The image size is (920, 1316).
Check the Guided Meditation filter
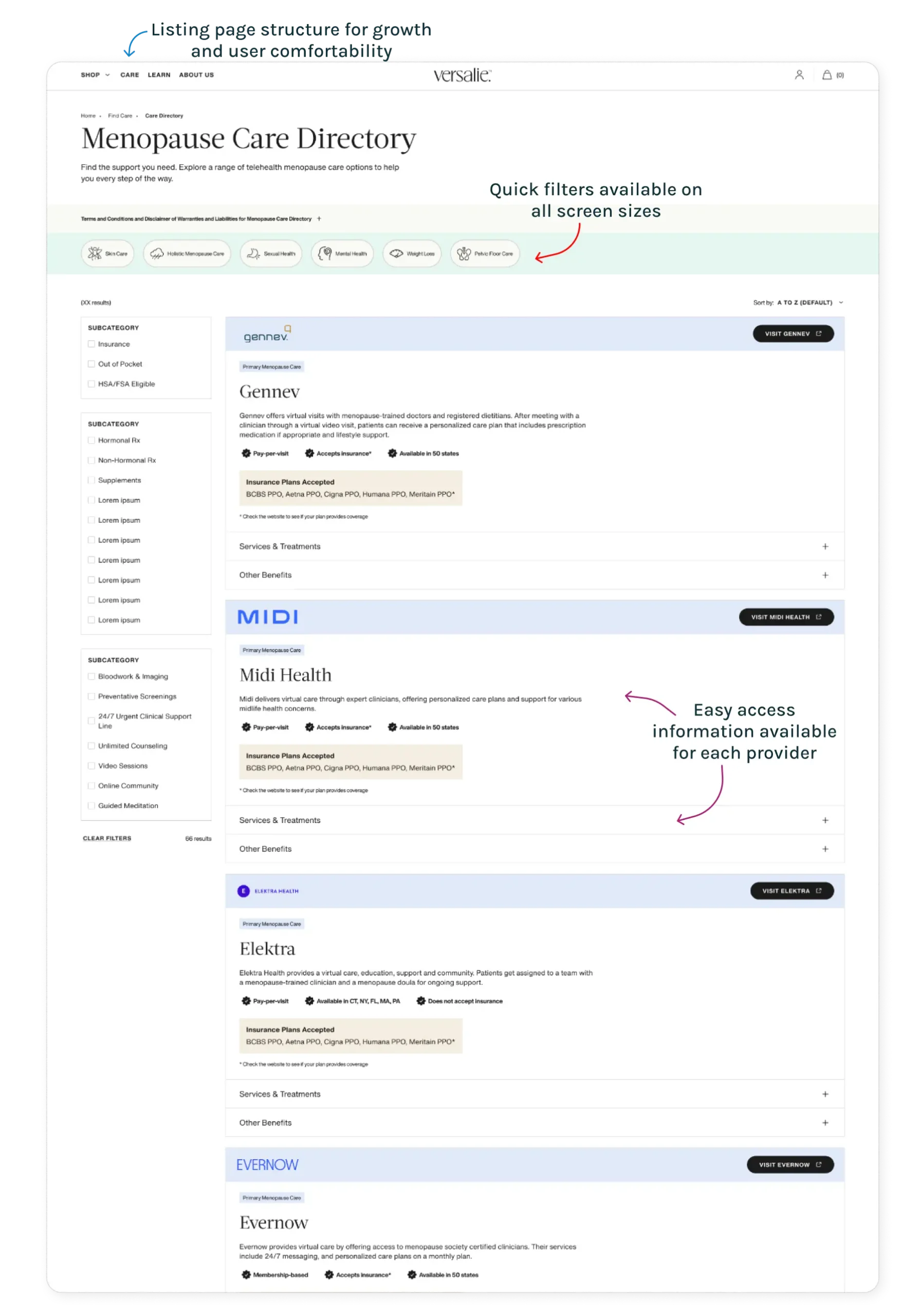pos(91,806)
